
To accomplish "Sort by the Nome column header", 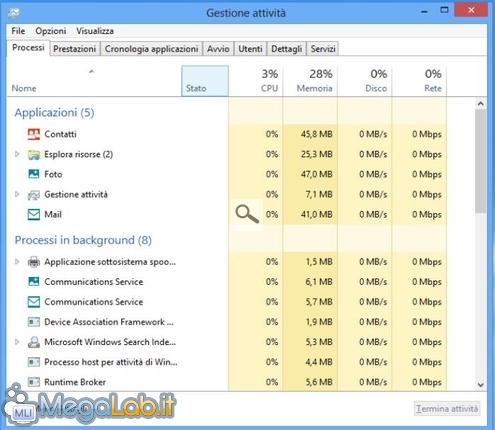I will point(94,81).
